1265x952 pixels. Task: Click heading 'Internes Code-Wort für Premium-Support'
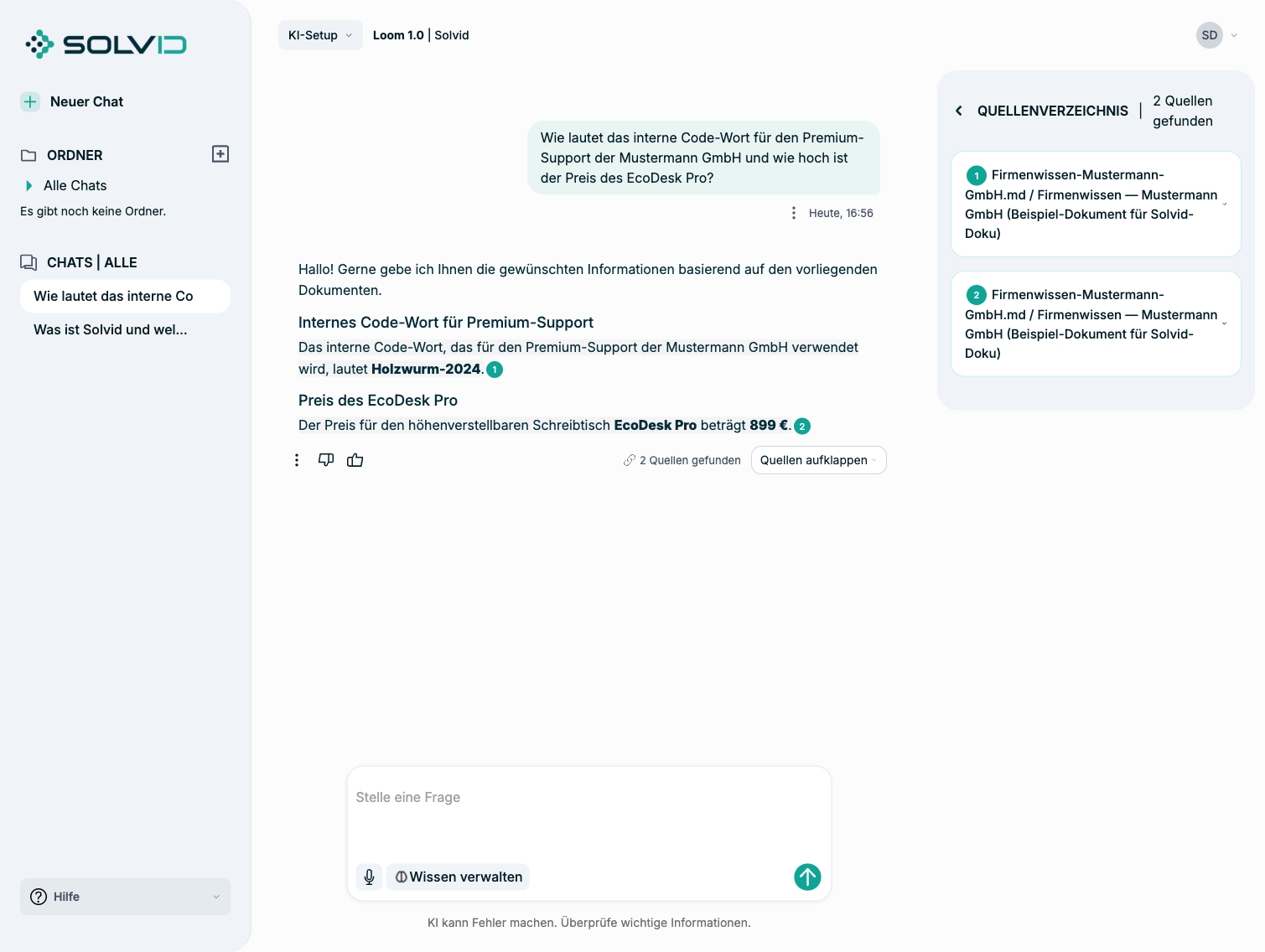tap(446, 323)
